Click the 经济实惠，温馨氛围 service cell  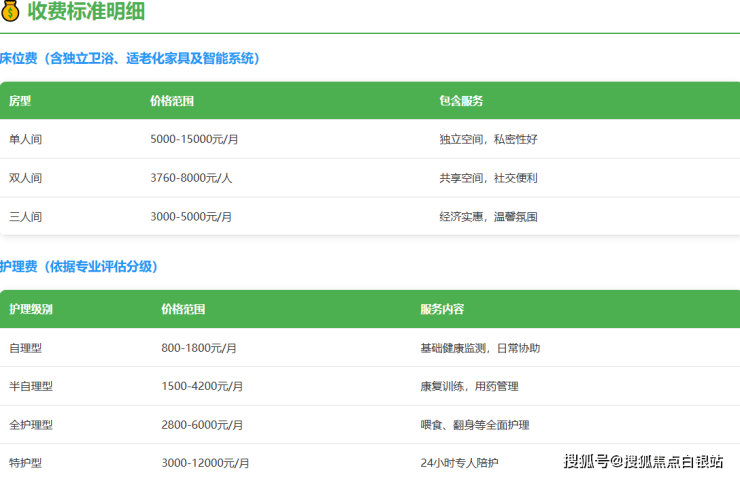[488, 216]
